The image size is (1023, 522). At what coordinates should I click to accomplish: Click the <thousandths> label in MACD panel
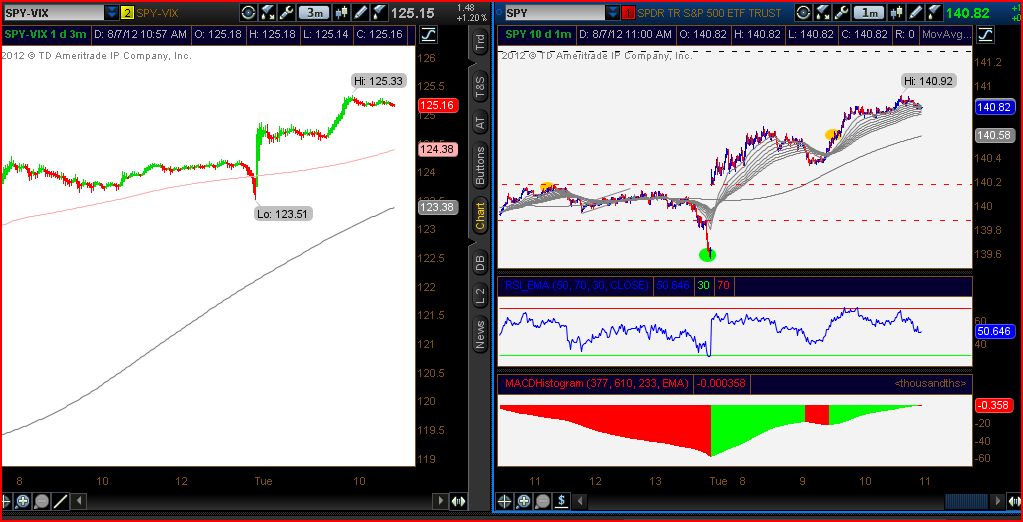930,384
